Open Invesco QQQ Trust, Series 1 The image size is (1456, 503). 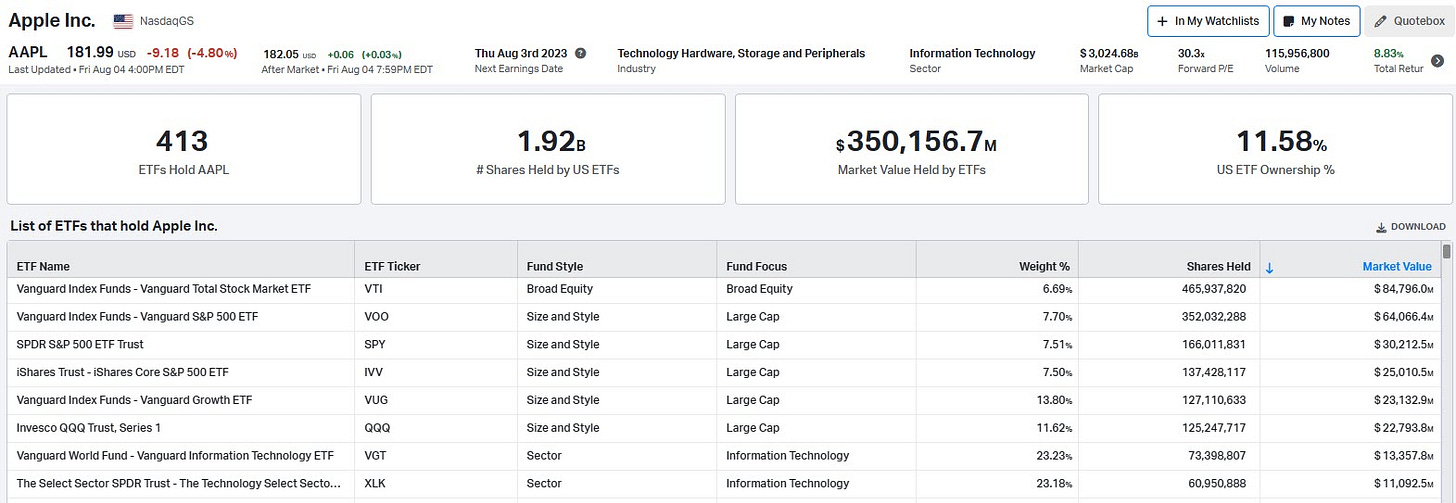pos(89,427)
